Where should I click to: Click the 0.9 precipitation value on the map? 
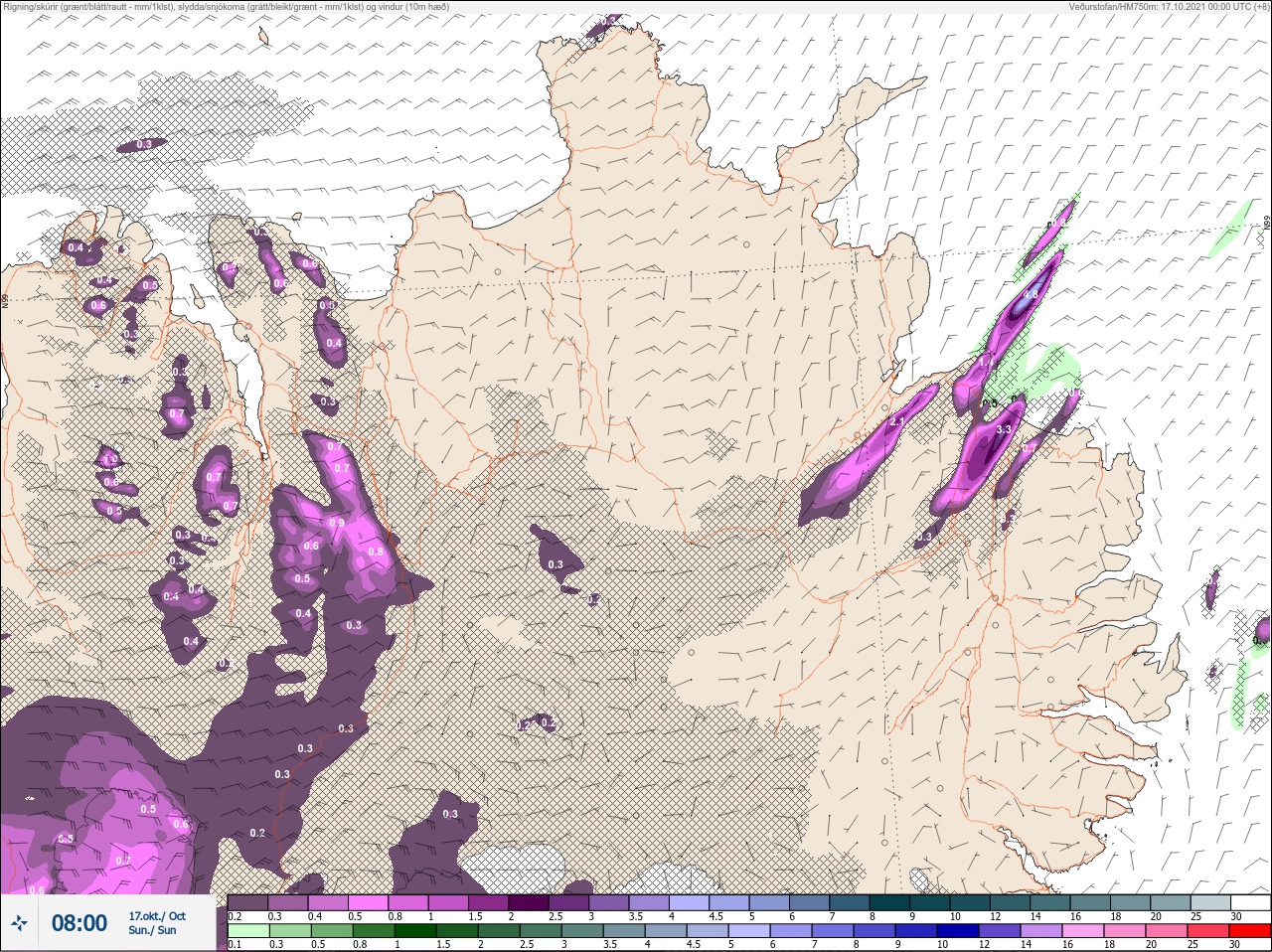pyautogui.click(x=336, y=523)
